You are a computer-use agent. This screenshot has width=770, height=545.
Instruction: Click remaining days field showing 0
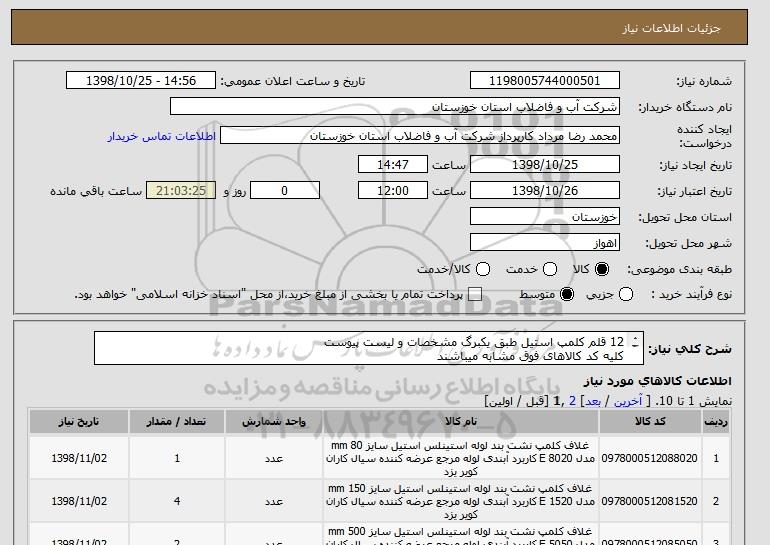pyautogui.click(x=285, y=191)
